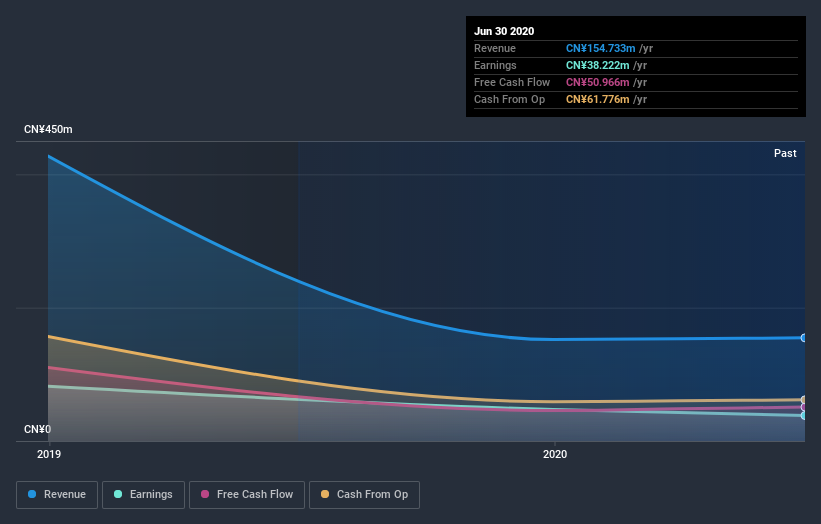This screenshot has height=524, width=821.
Task: Click the Earnings label in tooltip
Action: pyautogui.click(x=495, y=65)
